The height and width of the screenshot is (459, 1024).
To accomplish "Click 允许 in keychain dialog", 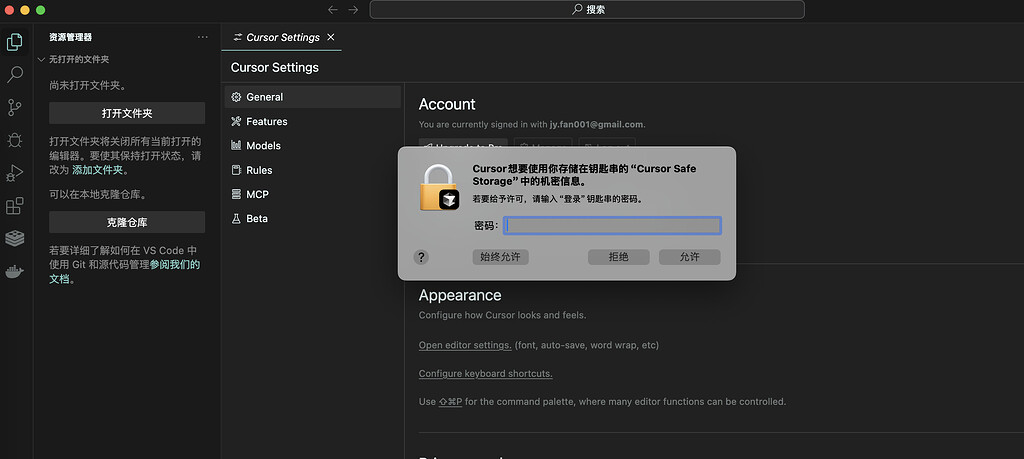I will (690, 257).
